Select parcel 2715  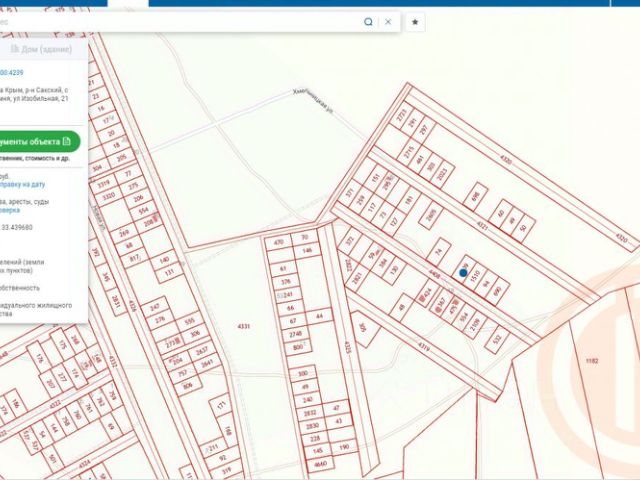pos(409,153)
